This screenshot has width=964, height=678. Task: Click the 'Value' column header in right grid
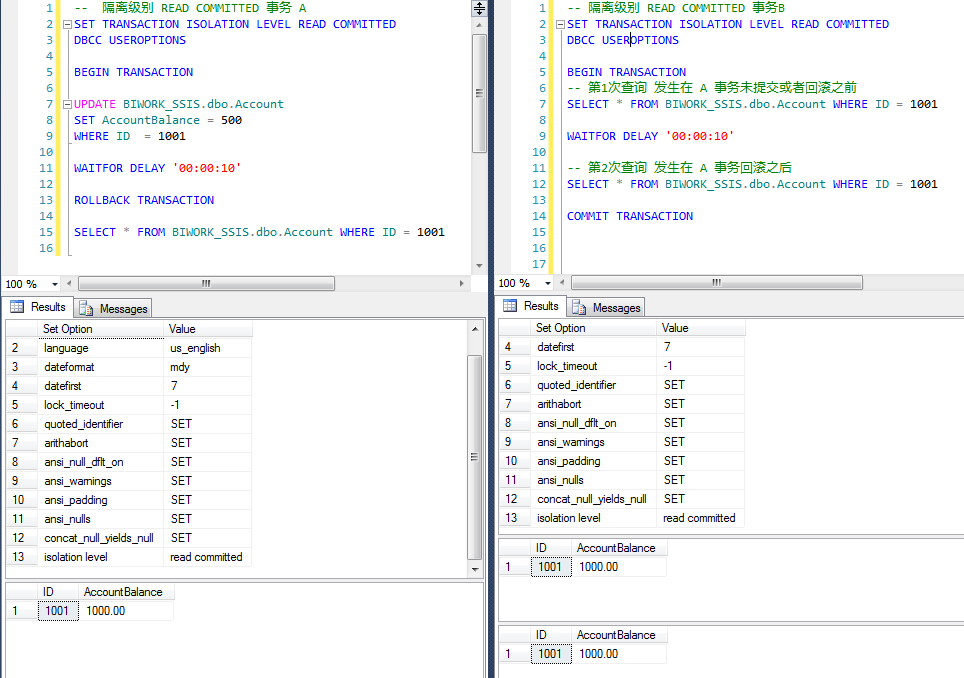click(701, 328)
